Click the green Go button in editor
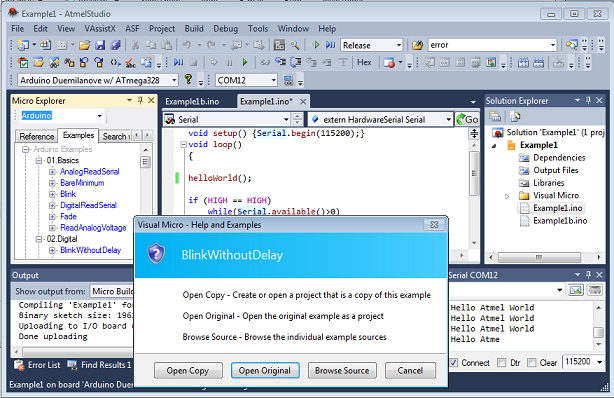This screenshot has width=614, height=398. tap(468, 119)
